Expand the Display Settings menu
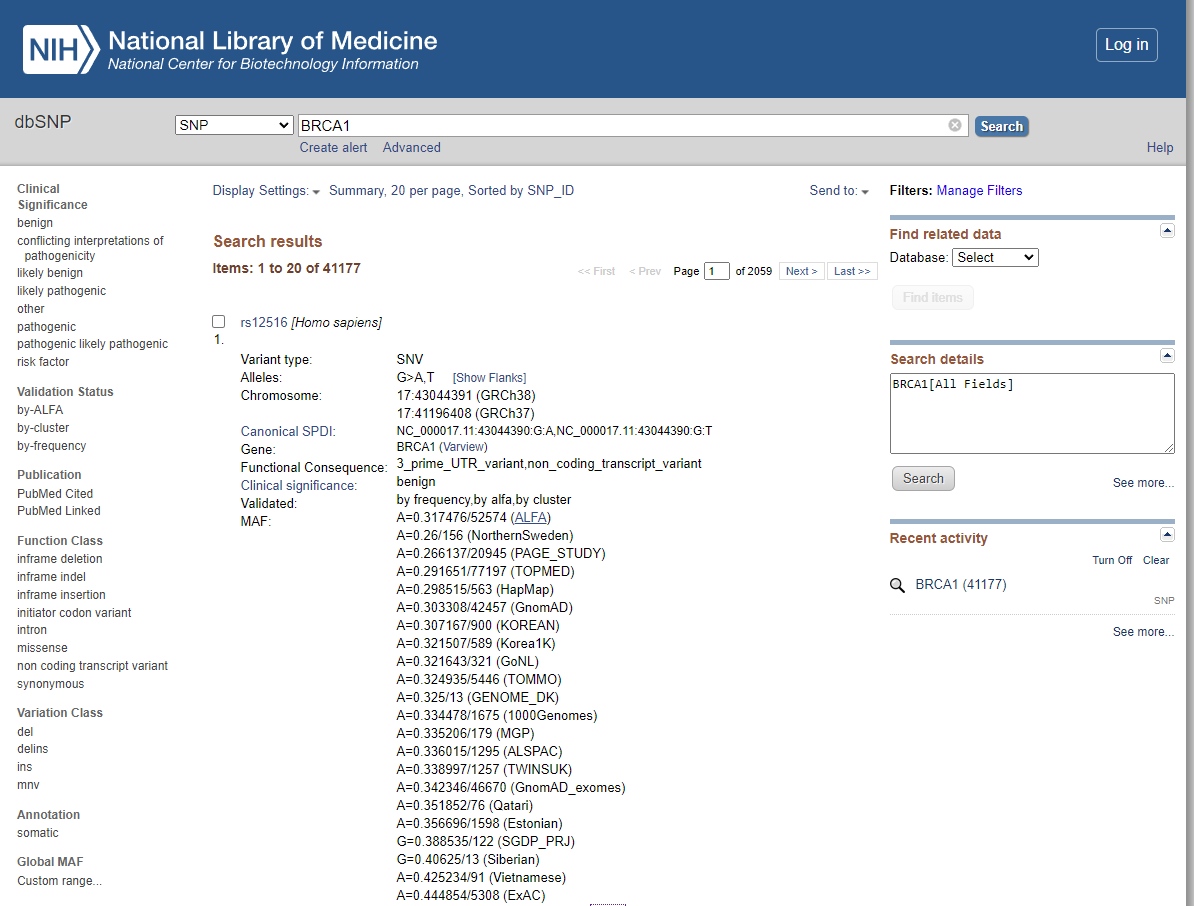 [266, 191]
